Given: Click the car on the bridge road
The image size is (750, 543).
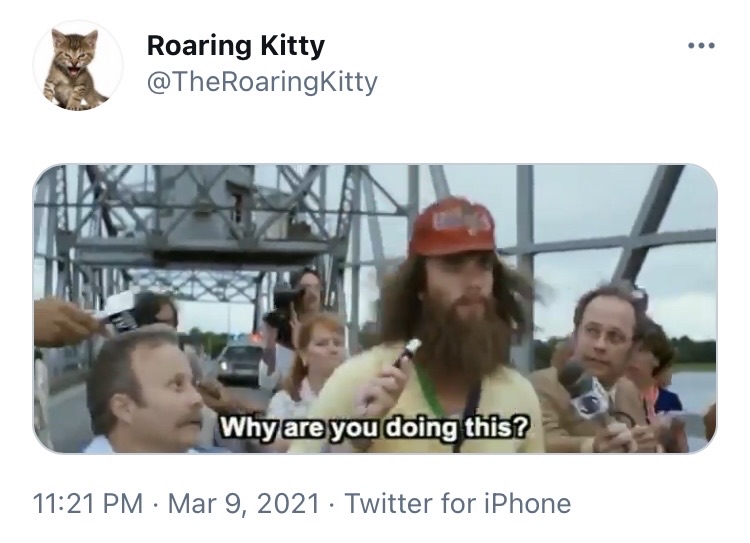Looking at the screenshot, I should (x=241, y=363).
